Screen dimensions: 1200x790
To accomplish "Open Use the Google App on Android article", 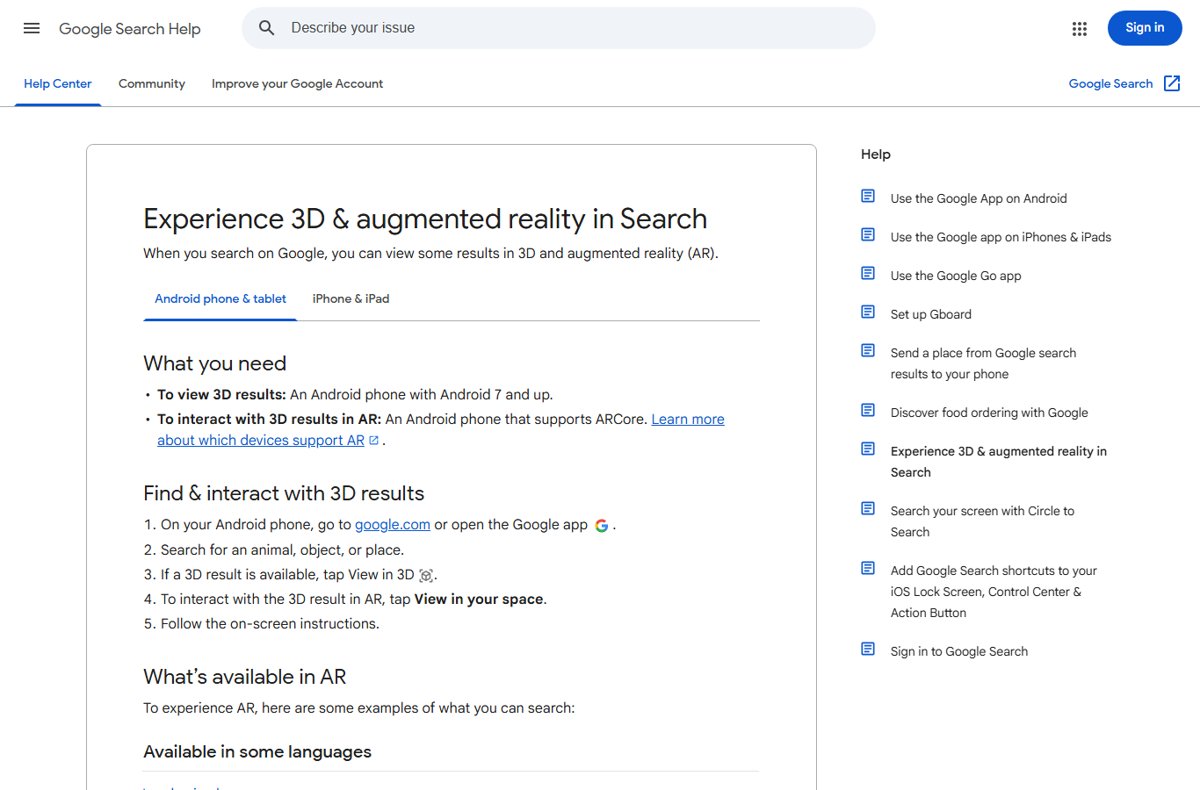I will (x=979, y=198).
